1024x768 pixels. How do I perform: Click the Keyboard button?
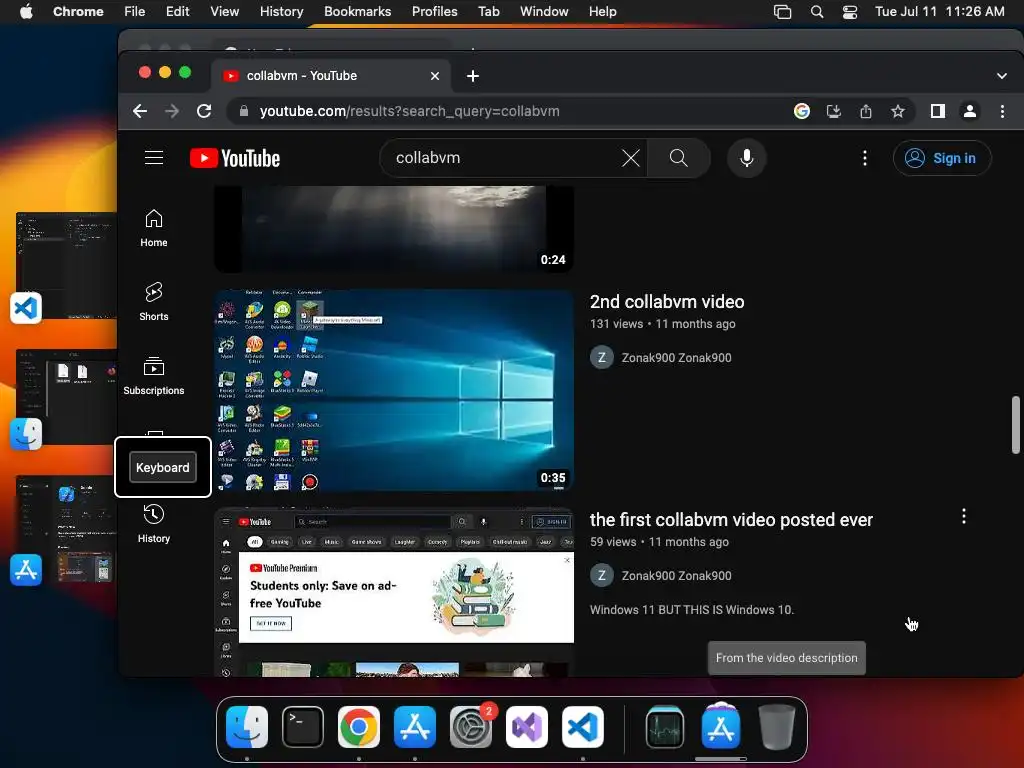[x=163, y=468]
